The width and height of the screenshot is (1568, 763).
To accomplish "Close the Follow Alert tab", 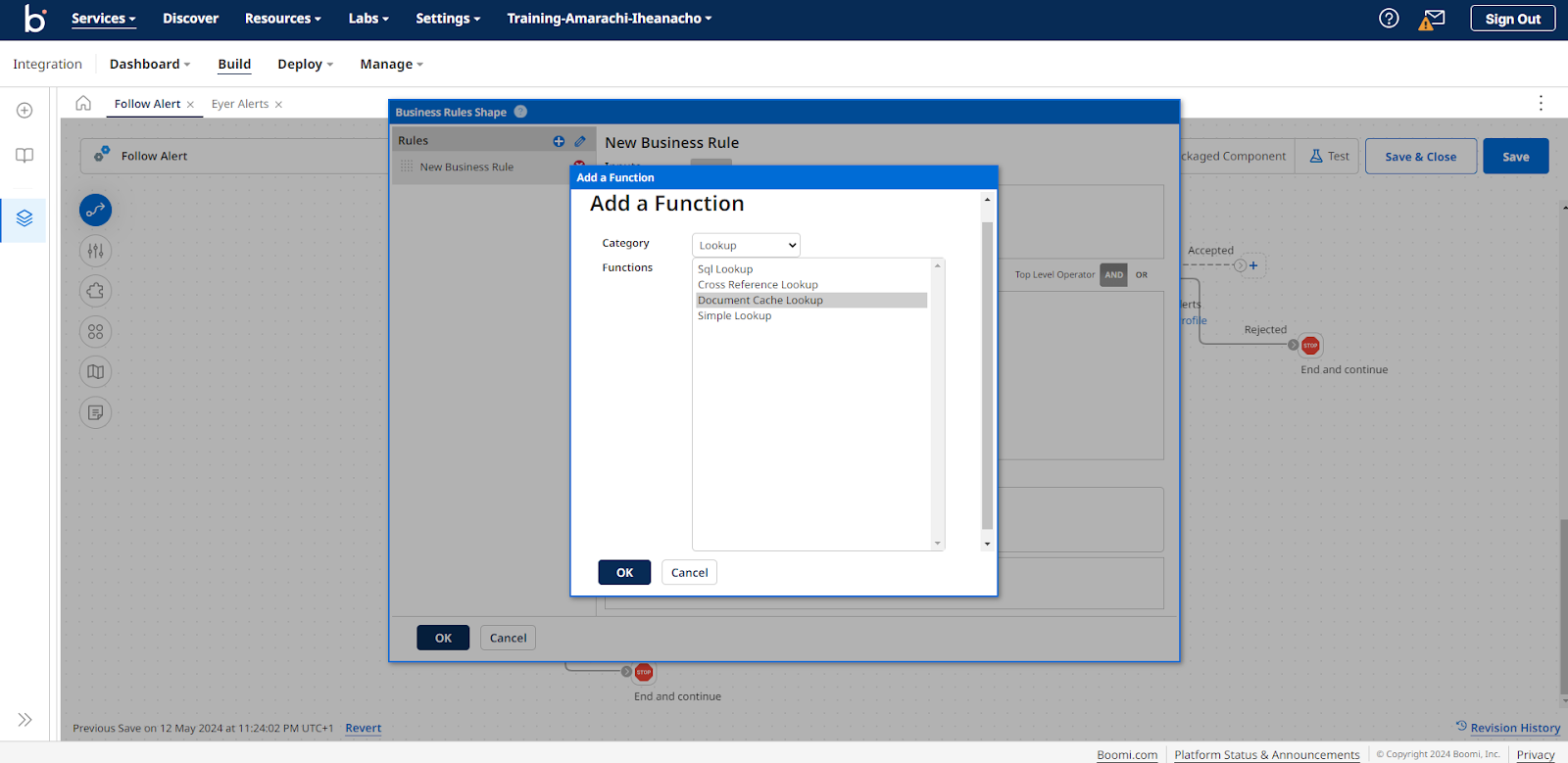I will click(x=190, y=105).
